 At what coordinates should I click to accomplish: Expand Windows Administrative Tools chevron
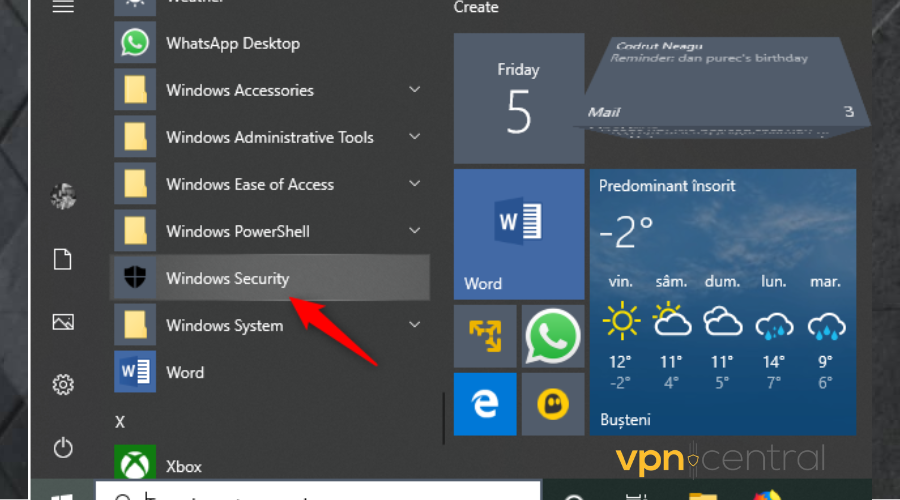[414, 137]
